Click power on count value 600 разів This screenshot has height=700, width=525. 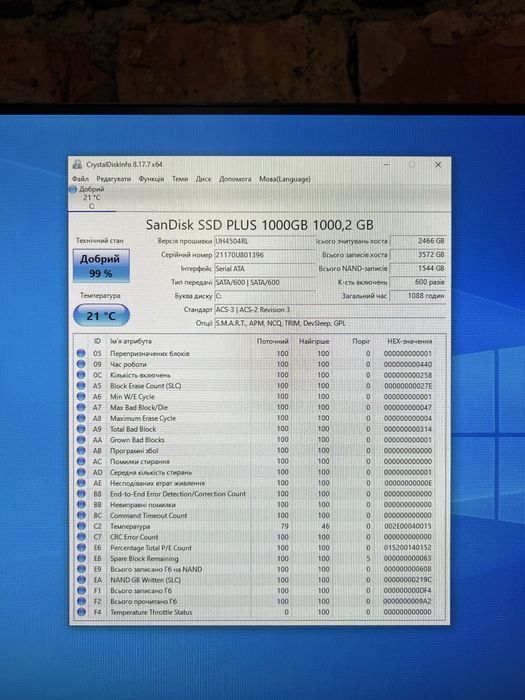tap(418, 282)
